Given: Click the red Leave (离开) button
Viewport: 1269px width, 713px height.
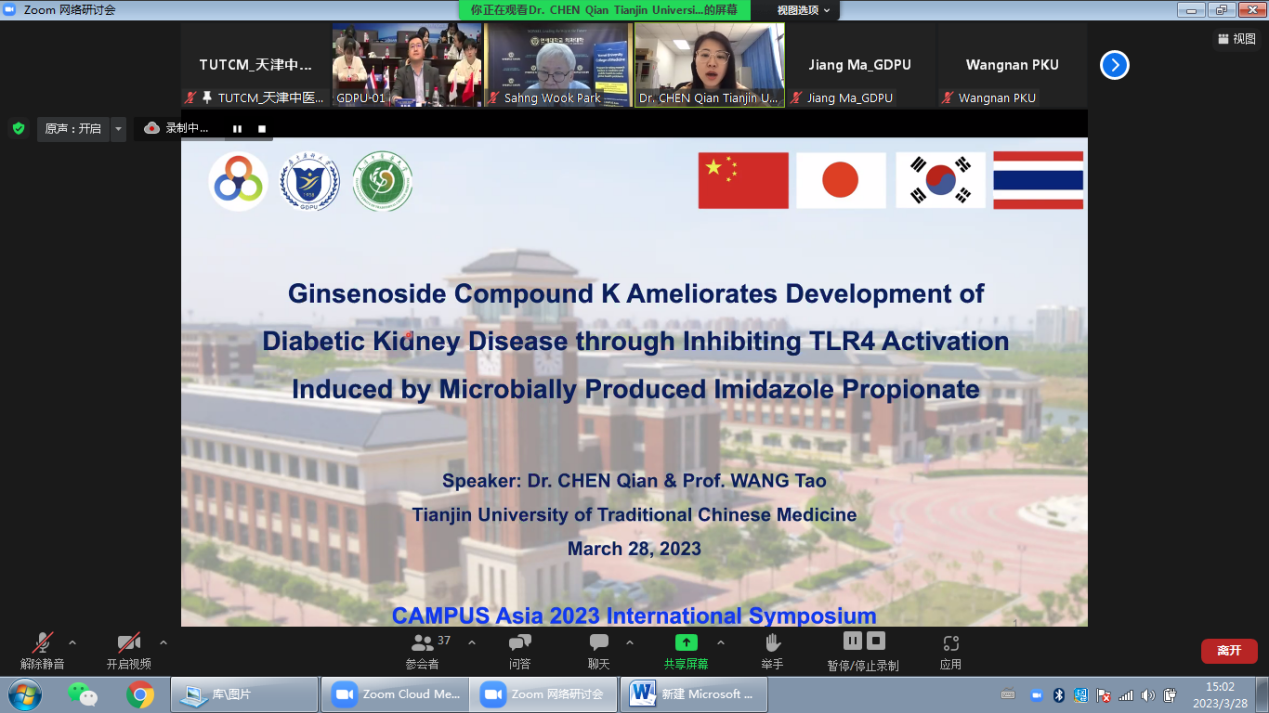Looking at the screenshot, I should pos(1228,651).
